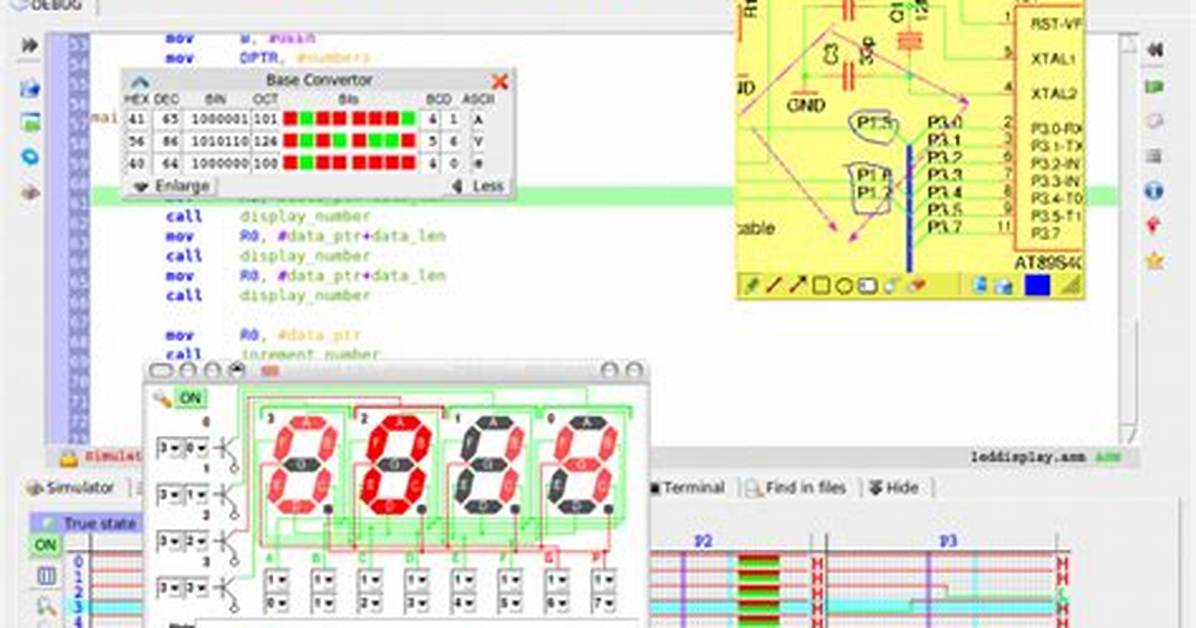
Task: Click the ASCII field containing A
Action: coord(478,120)
